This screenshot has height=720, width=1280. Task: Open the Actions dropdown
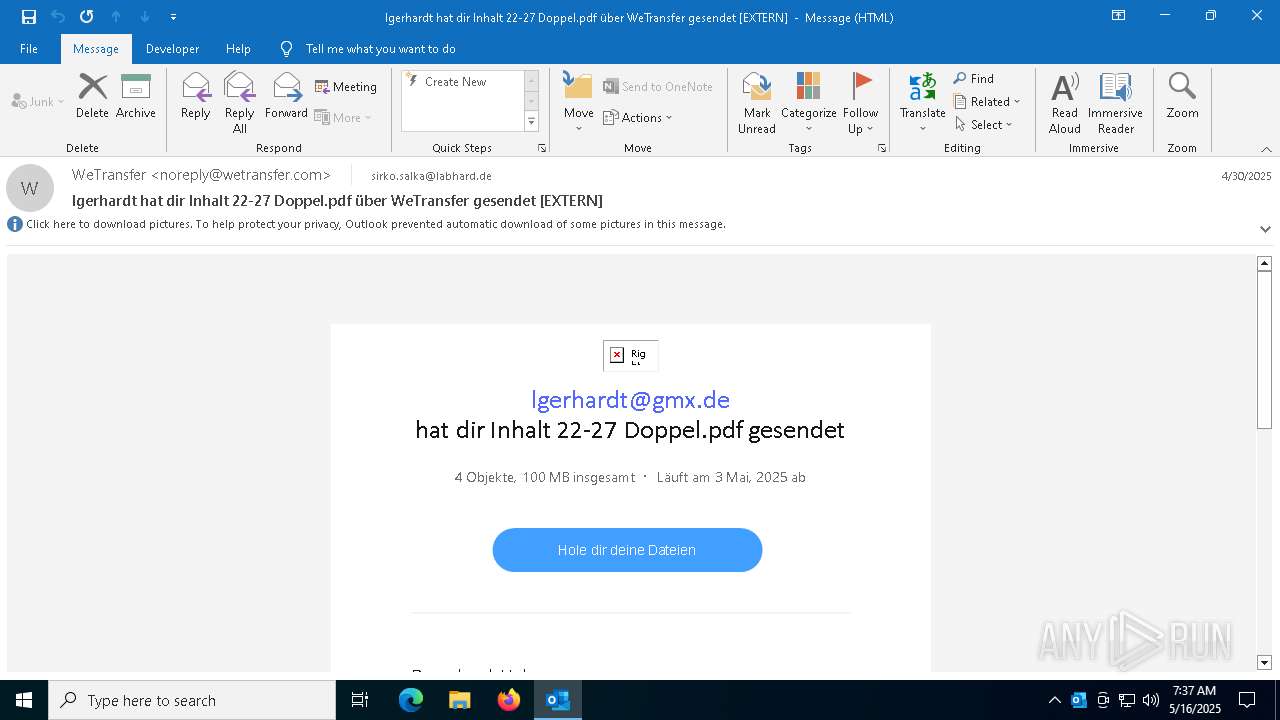638,117
